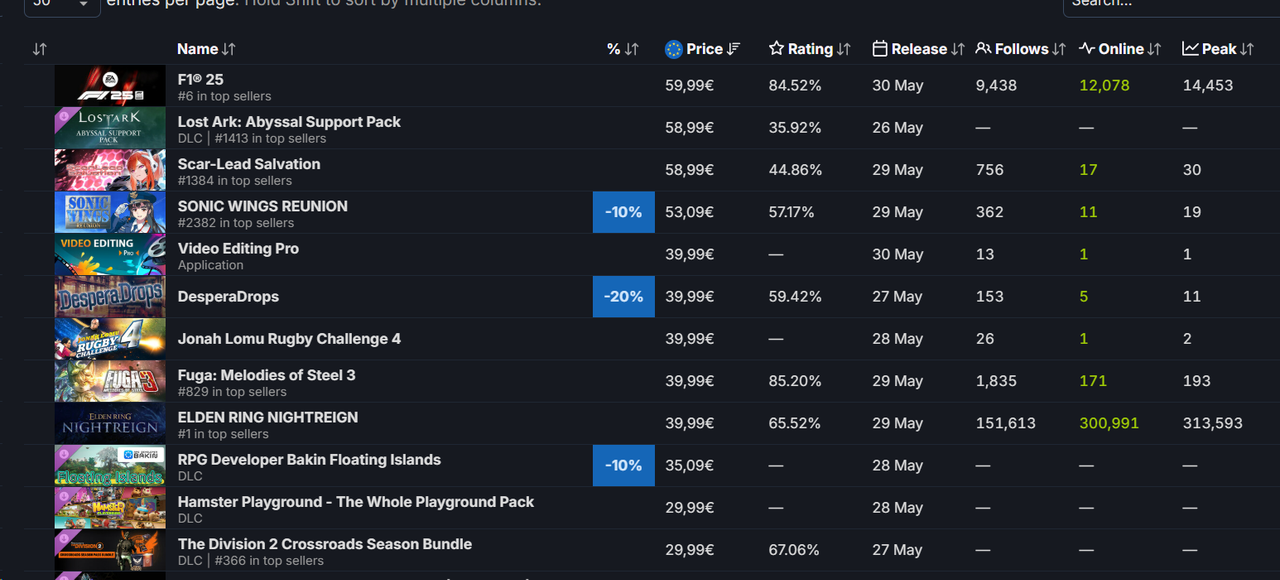
Task: Sort table by Price column
Action: 703,49
